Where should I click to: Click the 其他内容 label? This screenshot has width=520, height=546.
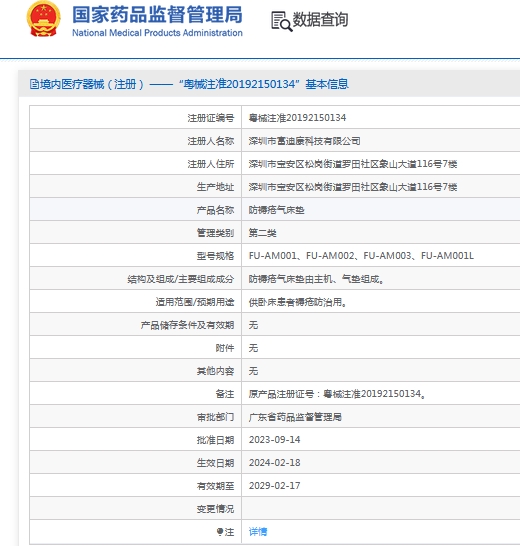coord(215,371)
